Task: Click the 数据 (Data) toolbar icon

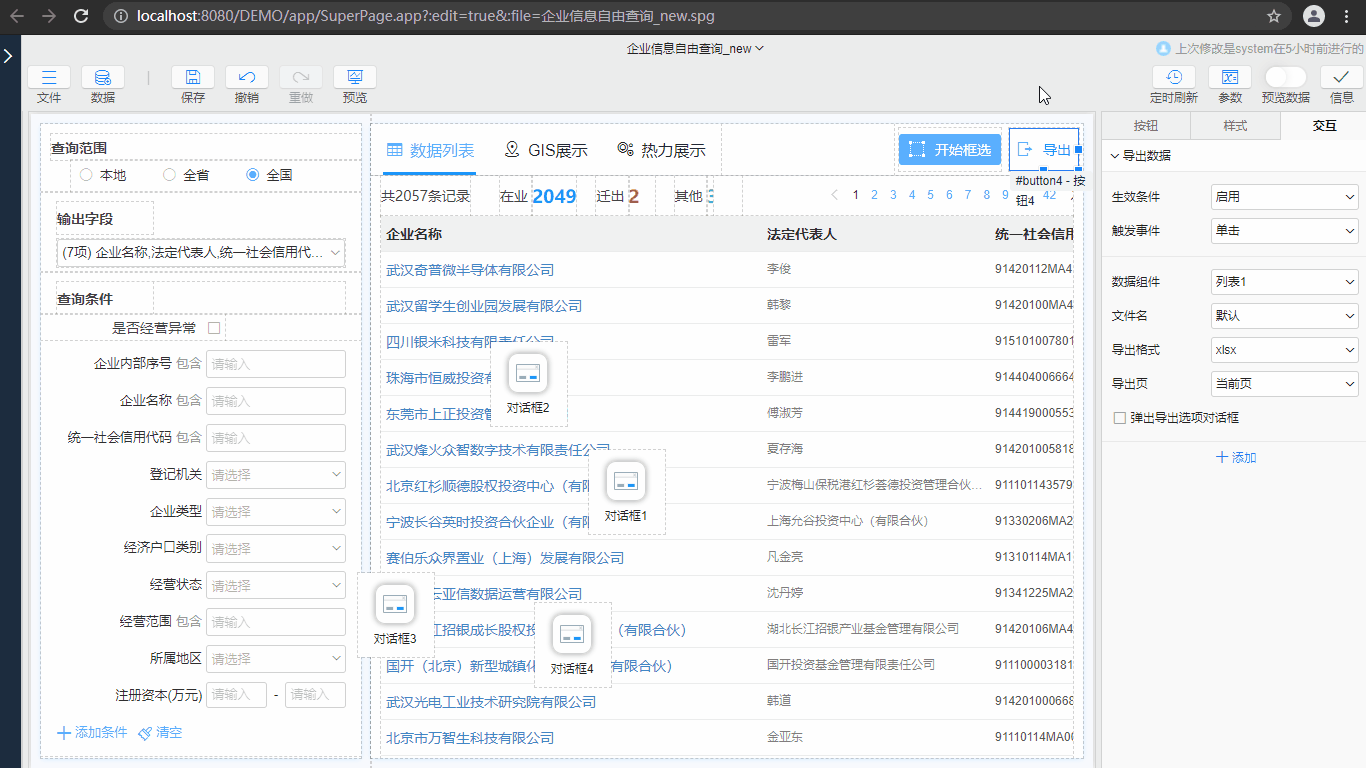Action: coord(102,76)
